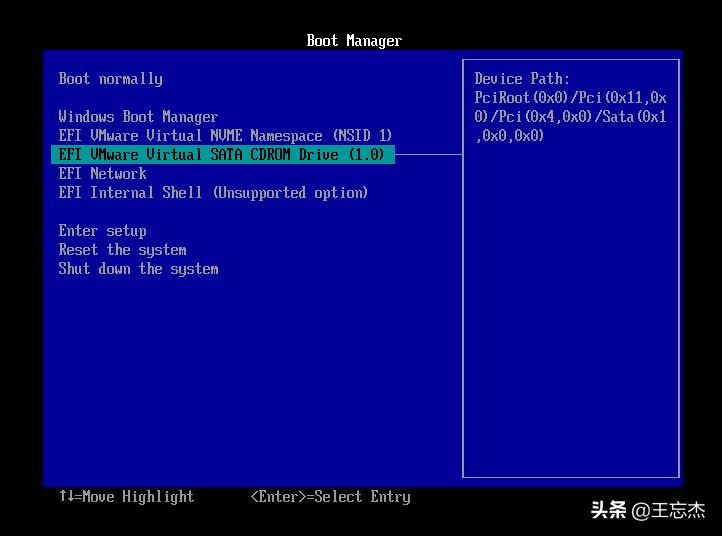Screen dimensions: 722x536
Task: Click the <Enter>=Select Entry hint
Action: (330, 497)
